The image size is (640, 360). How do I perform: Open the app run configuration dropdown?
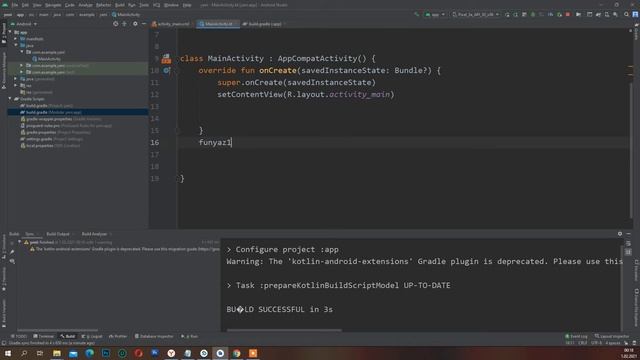click(435, 14)
